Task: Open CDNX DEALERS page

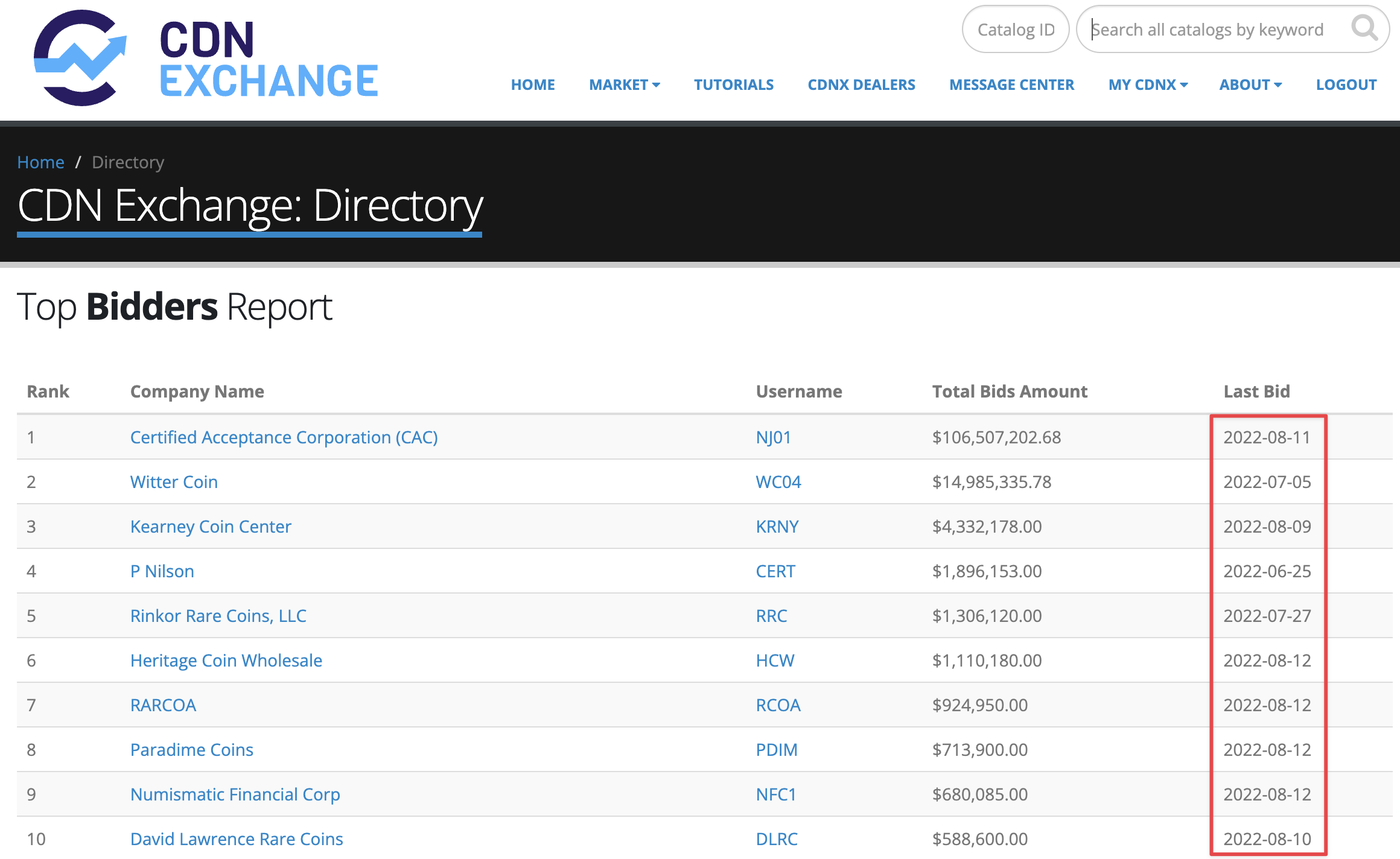Action: click(861, 85)
